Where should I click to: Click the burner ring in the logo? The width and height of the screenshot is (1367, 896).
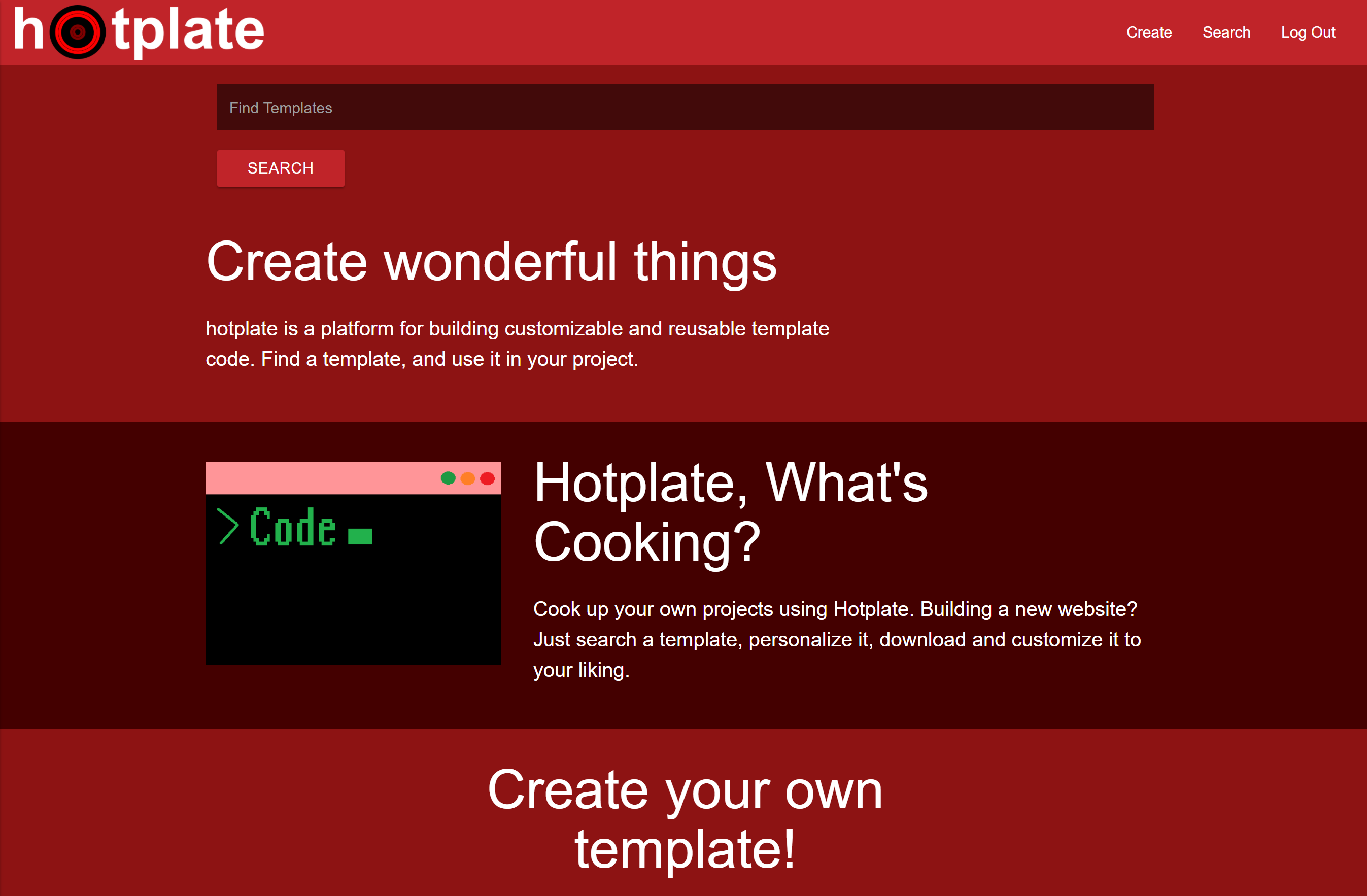(78, 32)
